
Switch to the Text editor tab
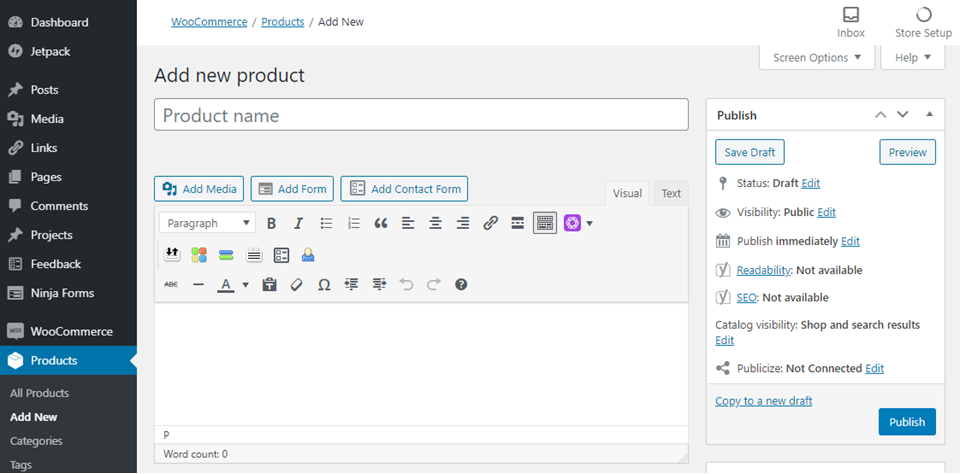671,194
